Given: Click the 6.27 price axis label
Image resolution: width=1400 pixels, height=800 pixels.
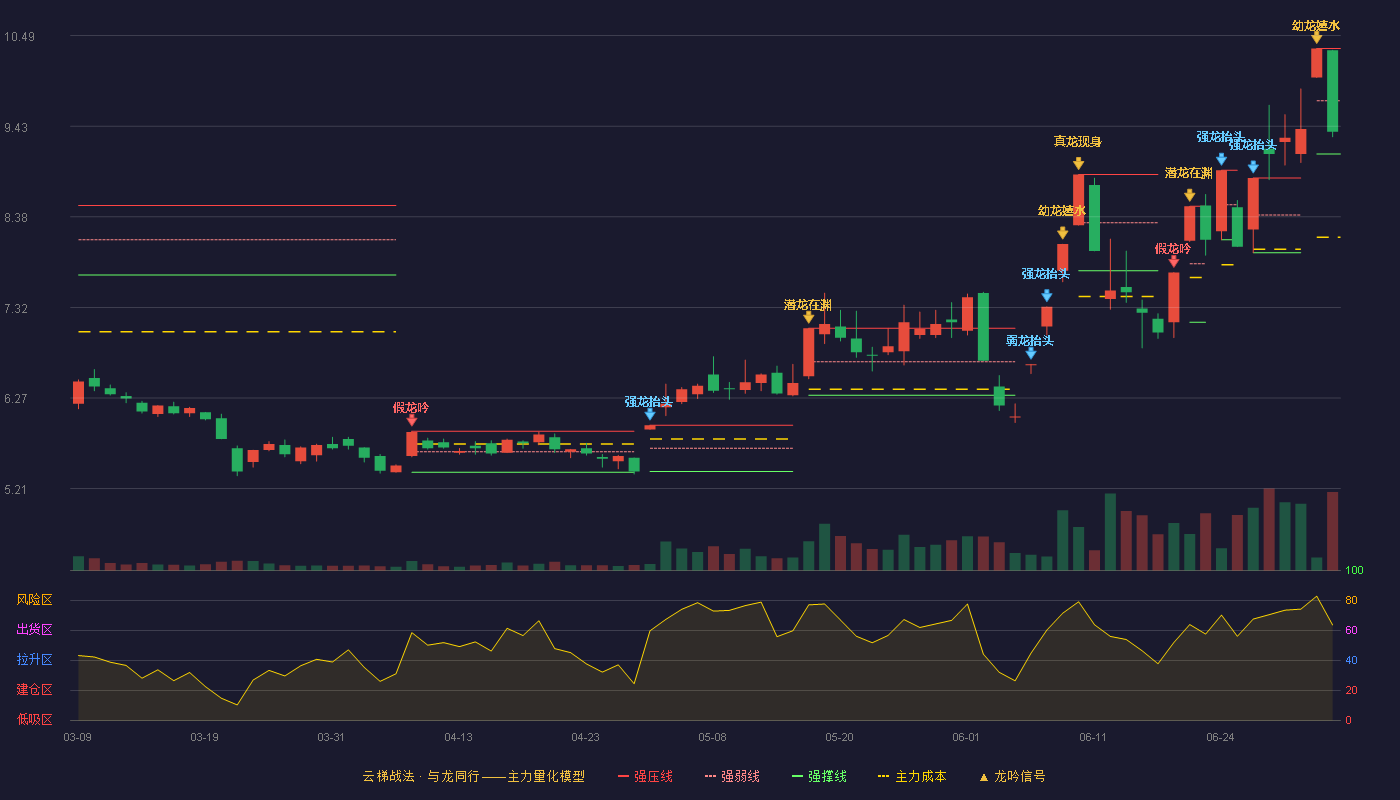Looking at the screenshot, I should click(16, 399).
